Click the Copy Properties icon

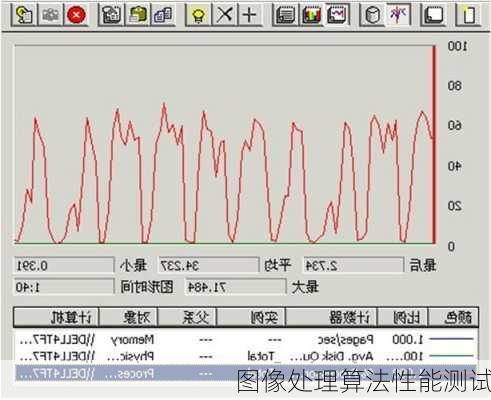163,15
